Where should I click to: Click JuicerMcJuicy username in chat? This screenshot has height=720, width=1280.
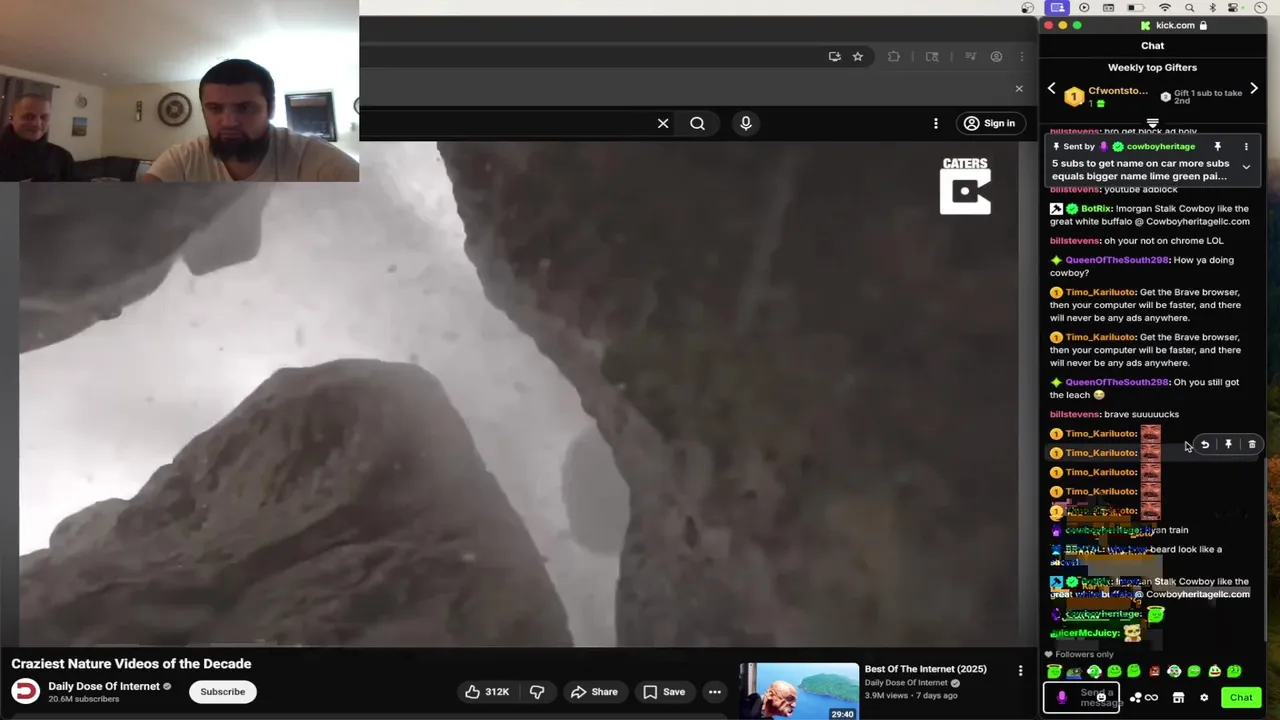tap(1084, 633)
